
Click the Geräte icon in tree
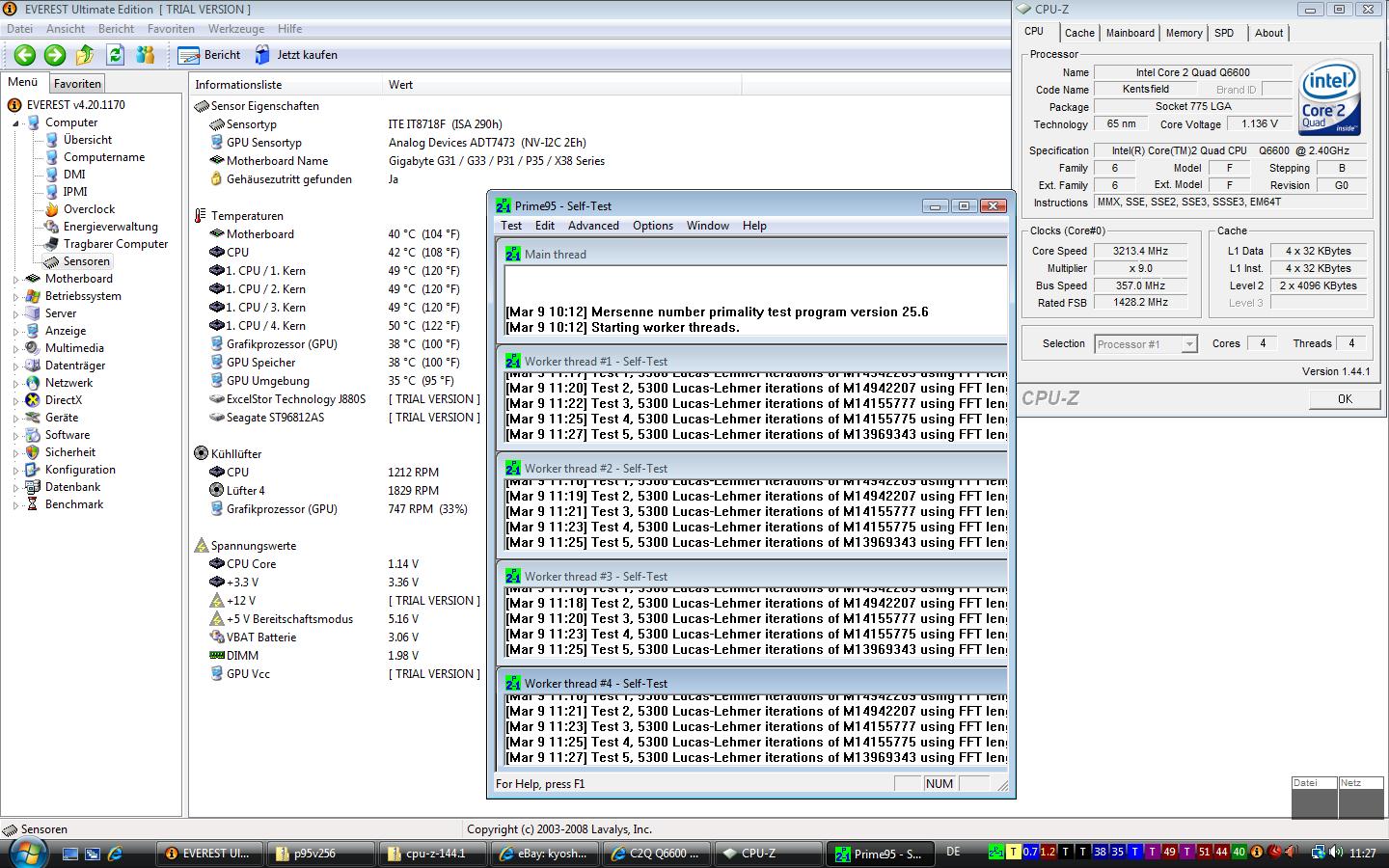pos(33,418)
